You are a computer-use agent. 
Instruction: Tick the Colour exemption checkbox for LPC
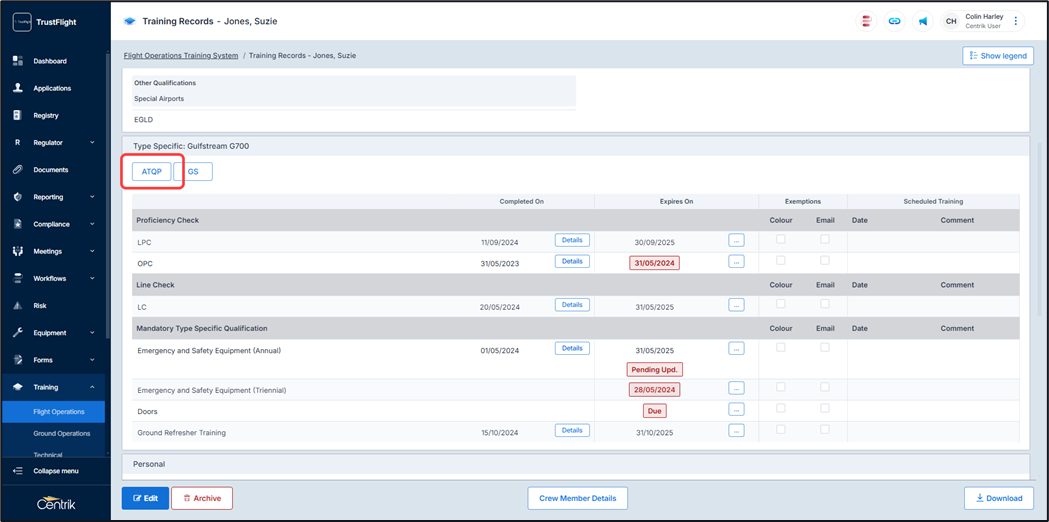coord(781,240)
